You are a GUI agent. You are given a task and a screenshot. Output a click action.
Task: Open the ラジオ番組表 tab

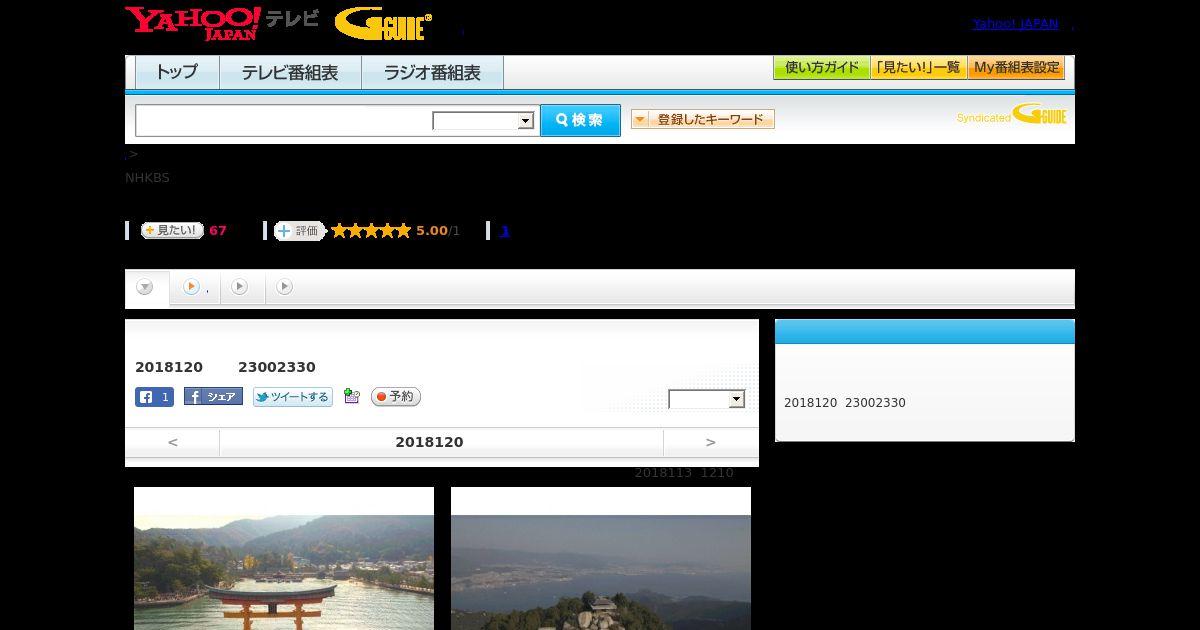click(432, 72)
